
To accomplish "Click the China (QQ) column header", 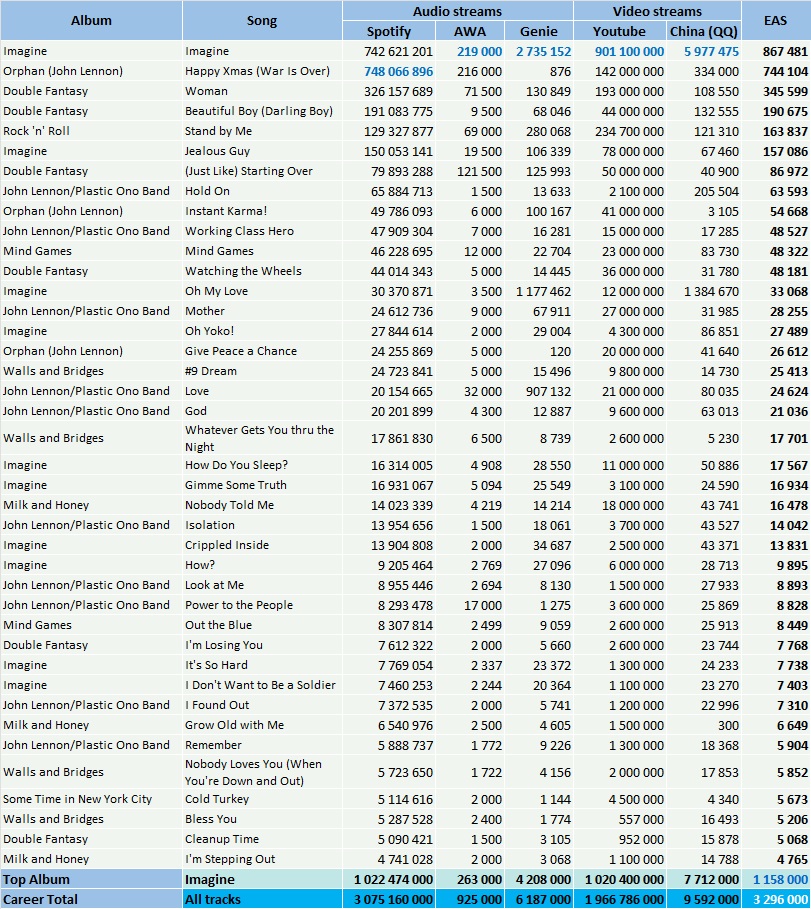I will 704,31.
